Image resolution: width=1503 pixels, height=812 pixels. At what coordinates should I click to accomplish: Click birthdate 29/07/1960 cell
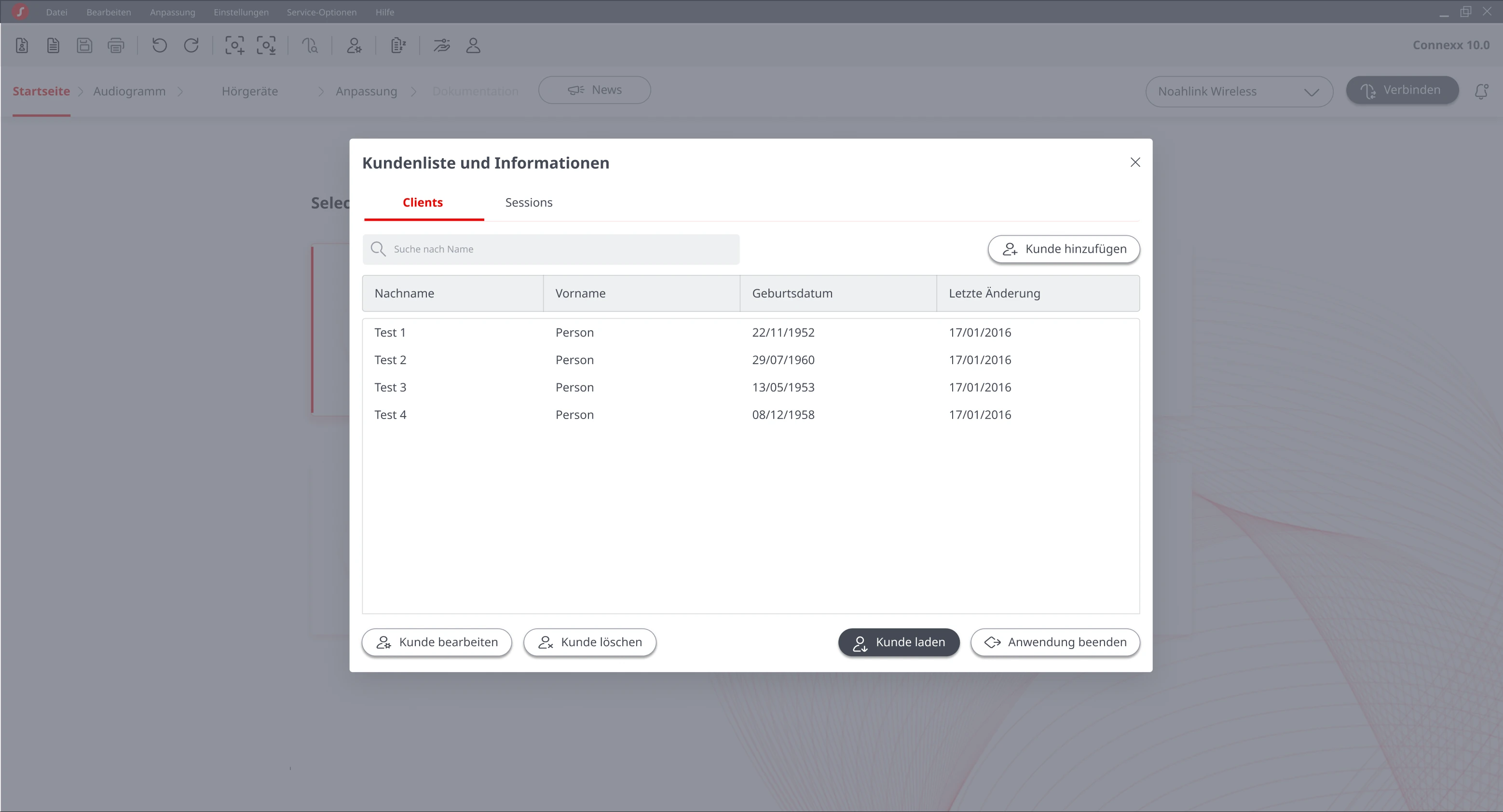[783, 360]
